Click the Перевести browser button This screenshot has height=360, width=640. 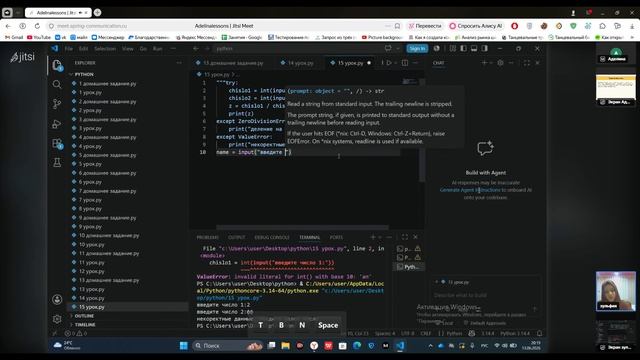(425, 26)
